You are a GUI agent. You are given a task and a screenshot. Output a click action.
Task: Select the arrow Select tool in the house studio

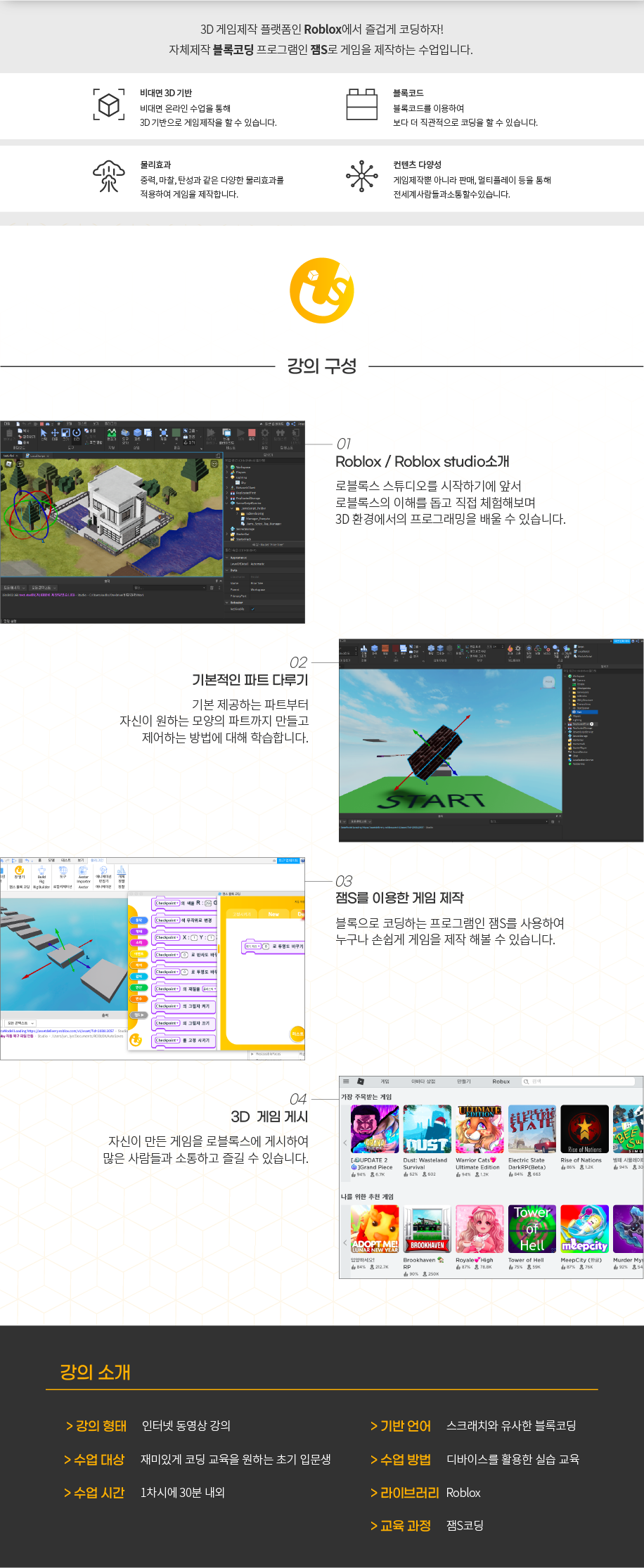(x=44, y=434)
